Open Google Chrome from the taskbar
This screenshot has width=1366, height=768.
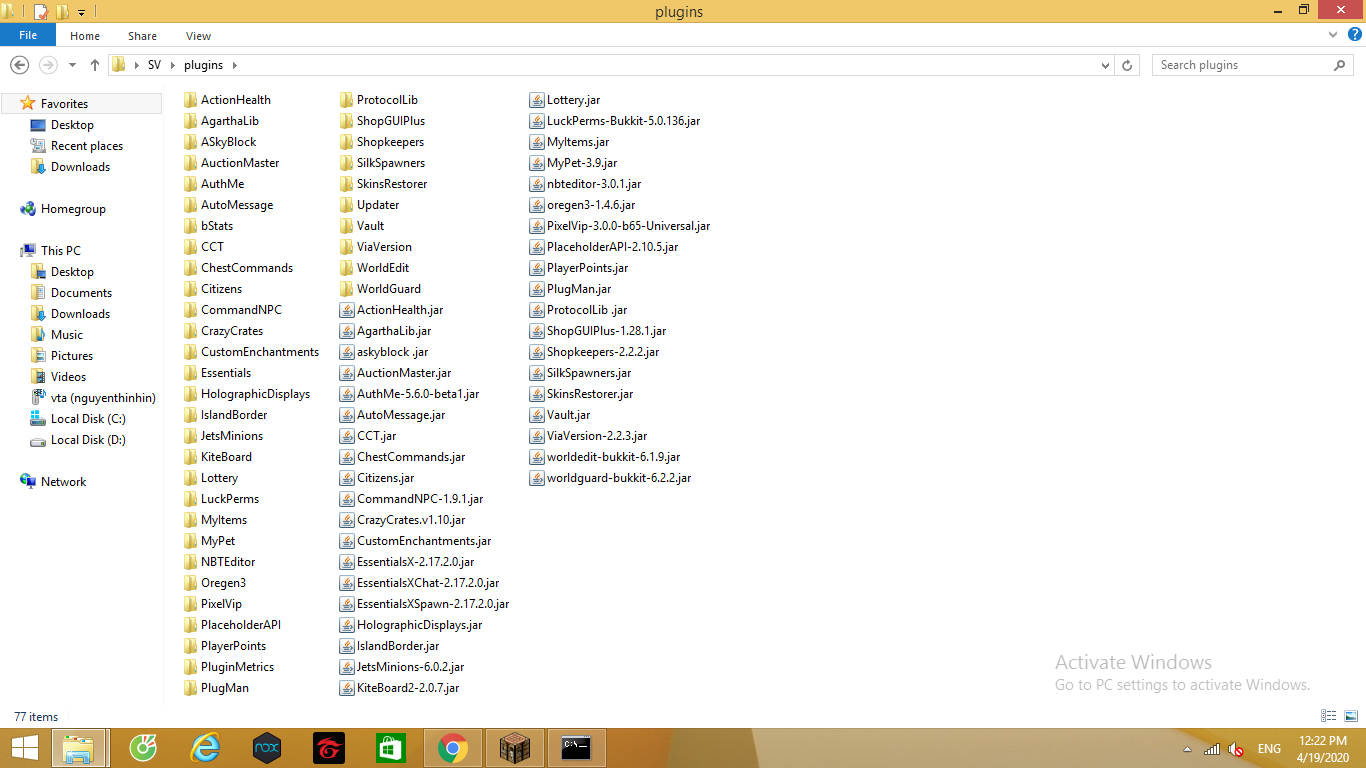pos(453,748)
